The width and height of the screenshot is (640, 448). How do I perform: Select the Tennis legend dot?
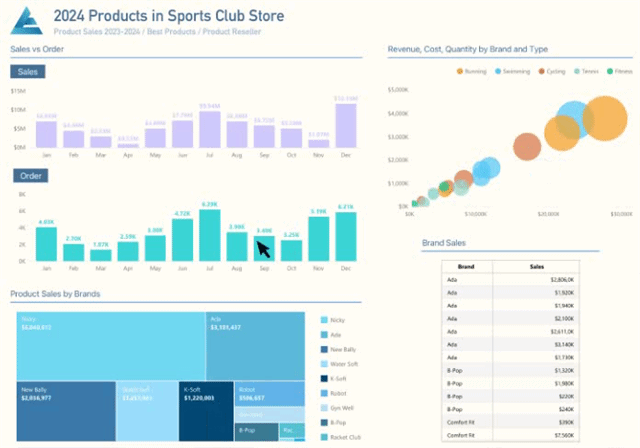tap(577, 72)
